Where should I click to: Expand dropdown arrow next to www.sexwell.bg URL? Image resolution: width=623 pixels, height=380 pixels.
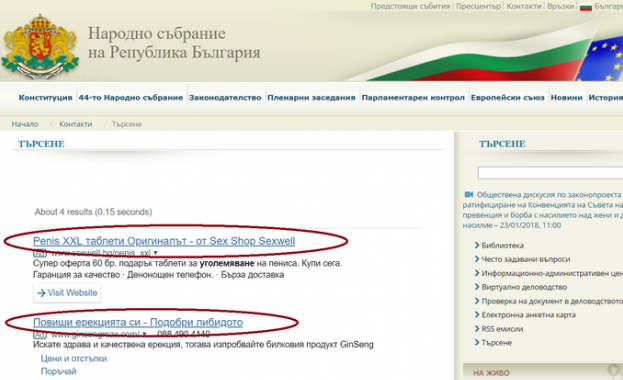pos(155,253)
